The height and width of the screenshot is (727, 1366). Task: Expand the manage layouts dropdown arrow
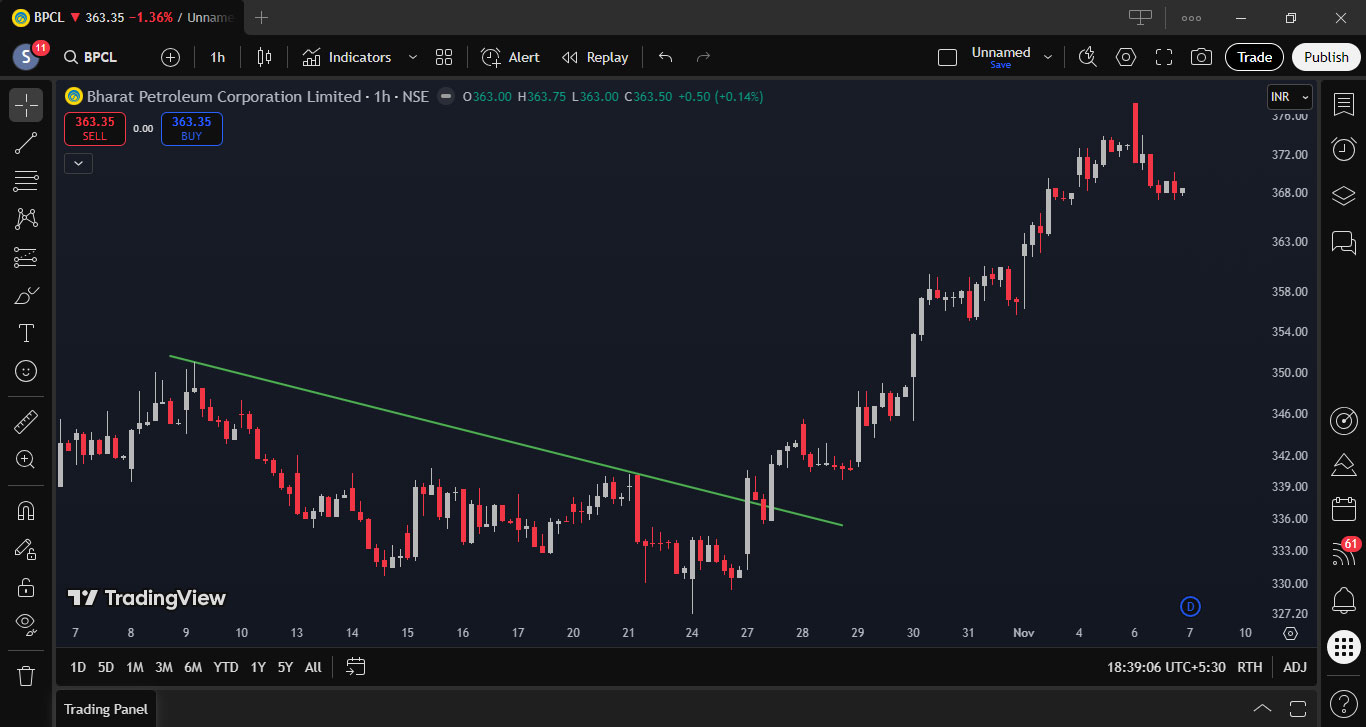pyautogui.click(x=1048, y=57)
